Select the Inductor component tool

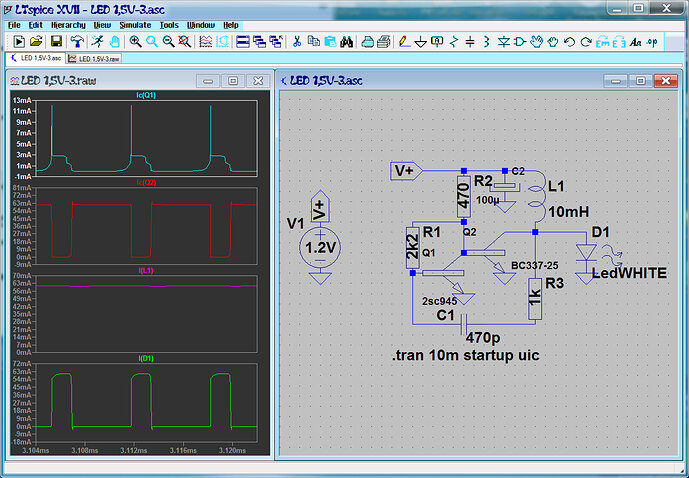tap(486, 42)
